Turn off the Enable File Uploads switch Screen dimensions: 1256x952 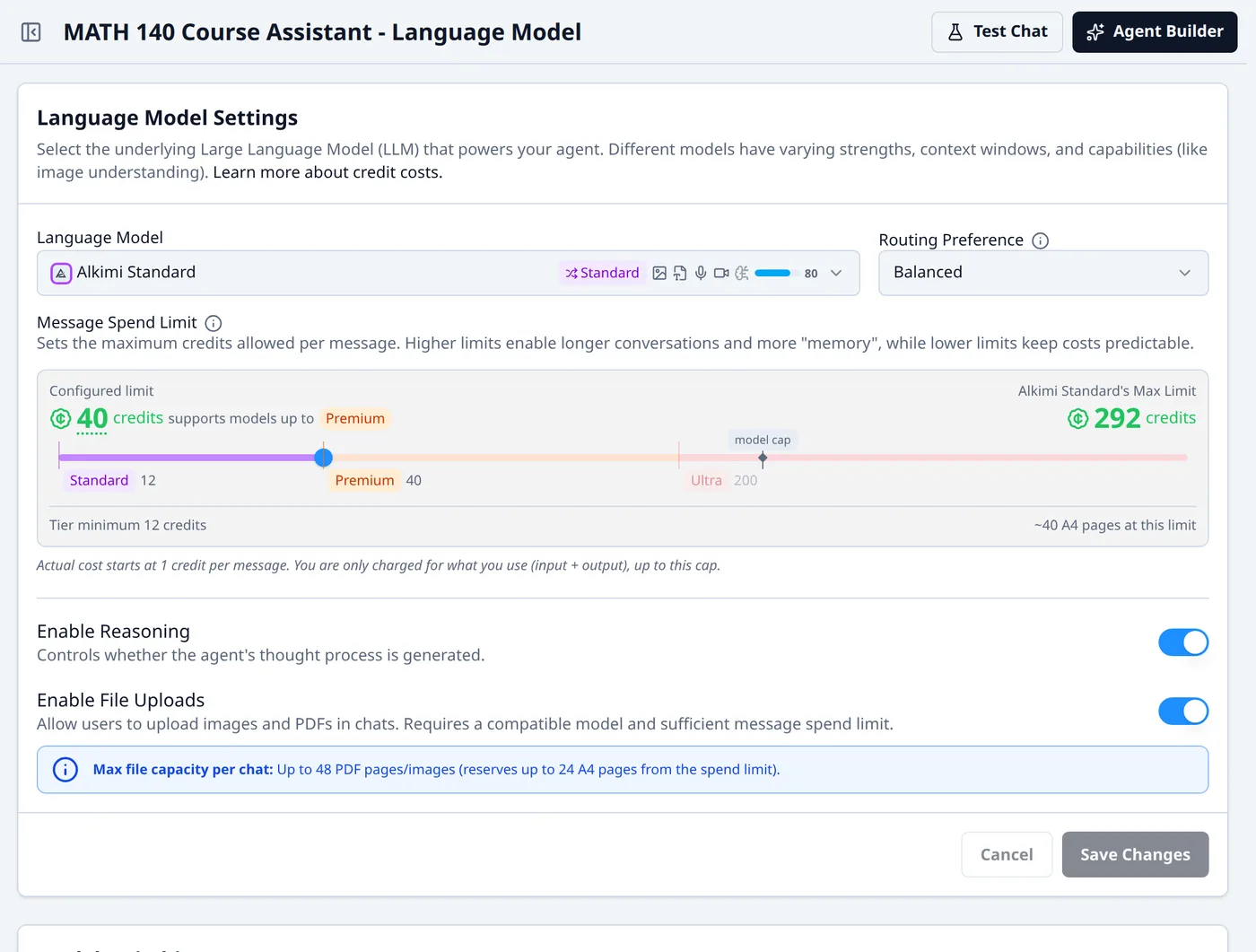coord(1183,712)
